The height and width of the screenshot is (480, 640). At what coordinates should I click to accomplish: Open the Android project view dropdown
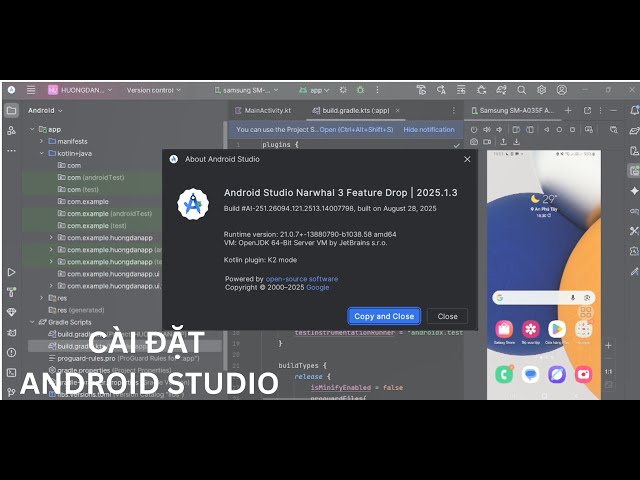point(45,110)
